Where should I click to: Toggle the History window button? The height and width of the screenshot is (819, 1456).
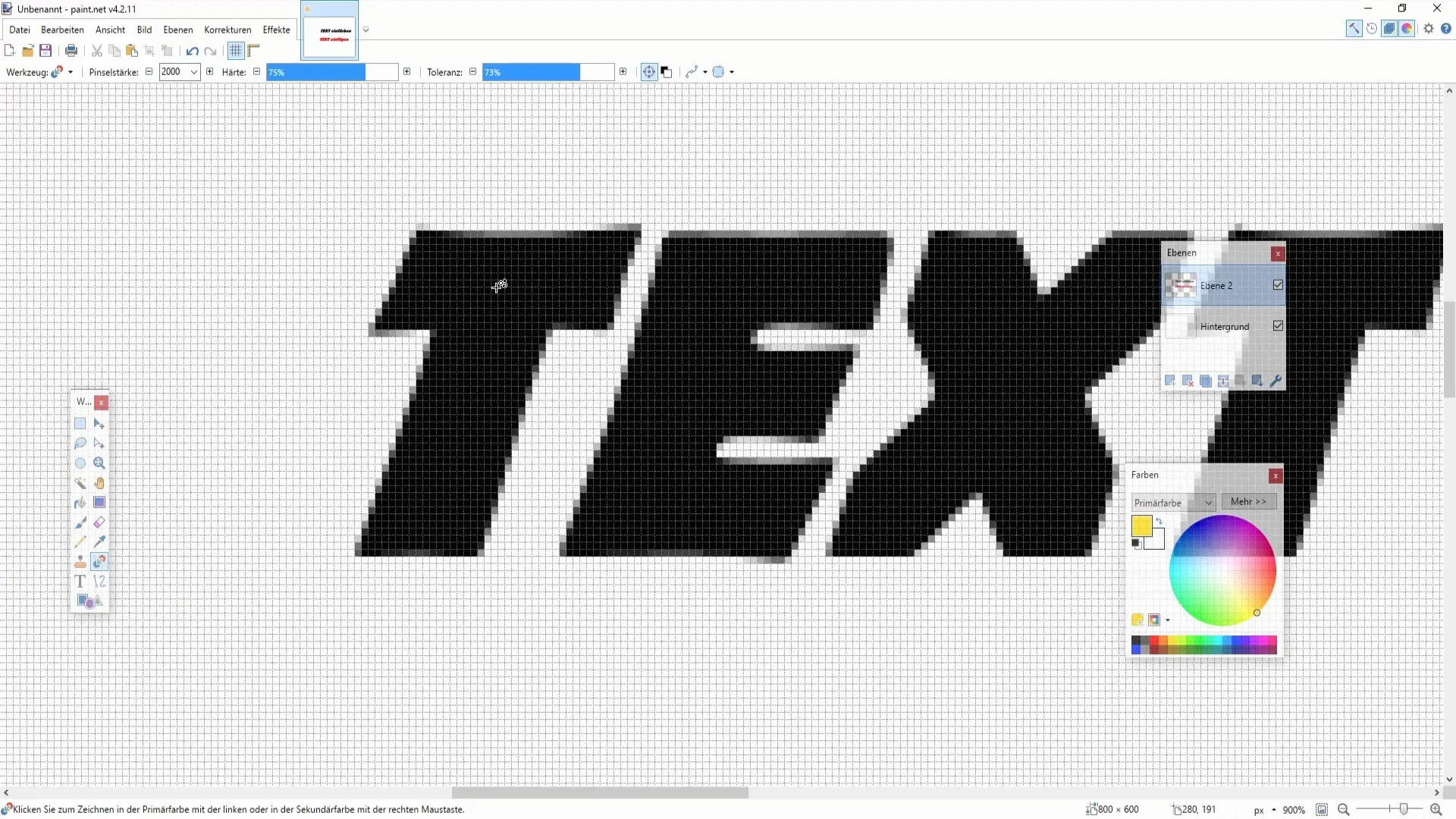(x=1372, y=29)
